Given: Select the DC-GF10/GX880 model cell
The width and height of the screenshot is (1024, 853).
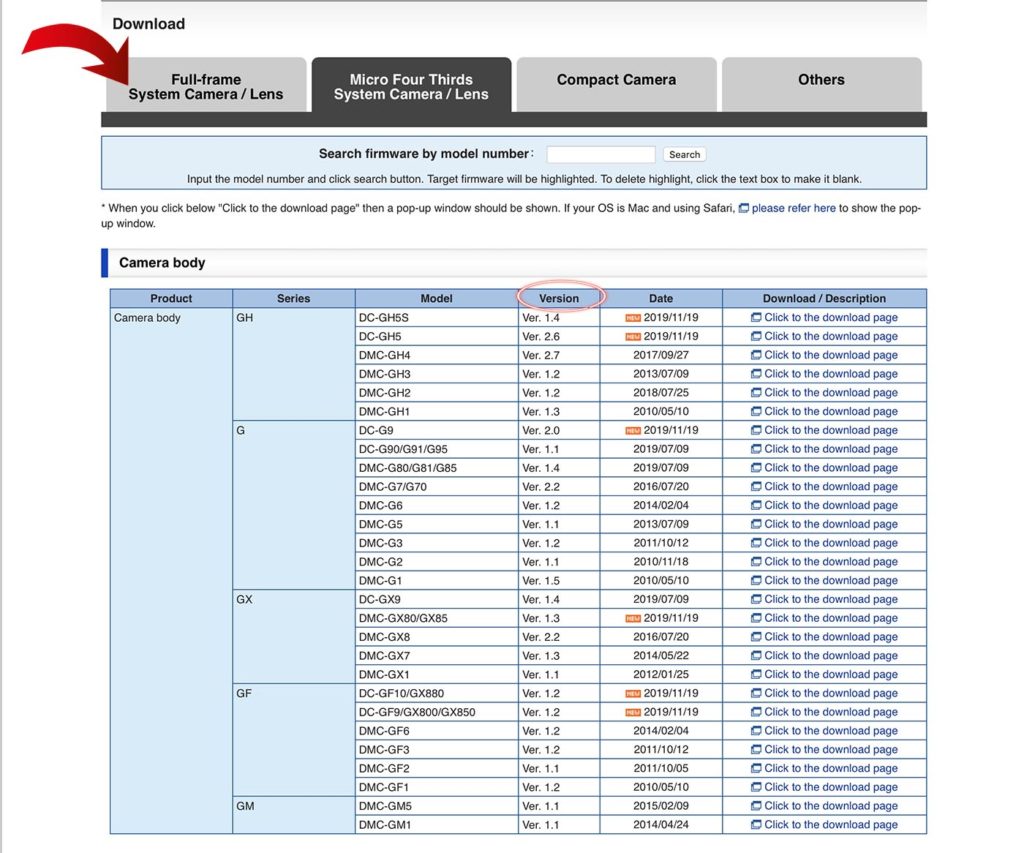Looking at the screenshot, I should click(x=436, y=693).
